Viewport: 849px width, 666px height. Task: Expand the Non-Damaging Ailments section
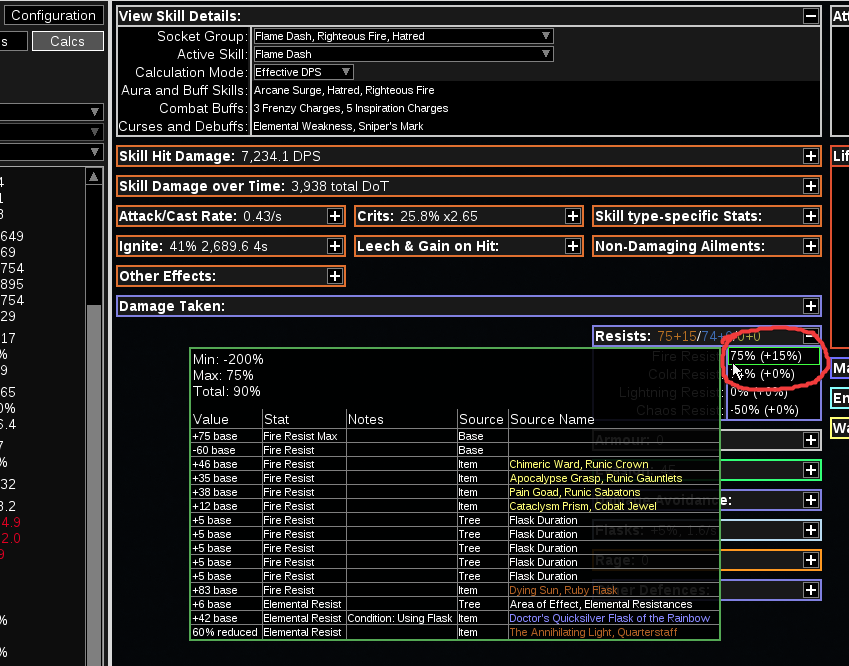tap(810, 246)
